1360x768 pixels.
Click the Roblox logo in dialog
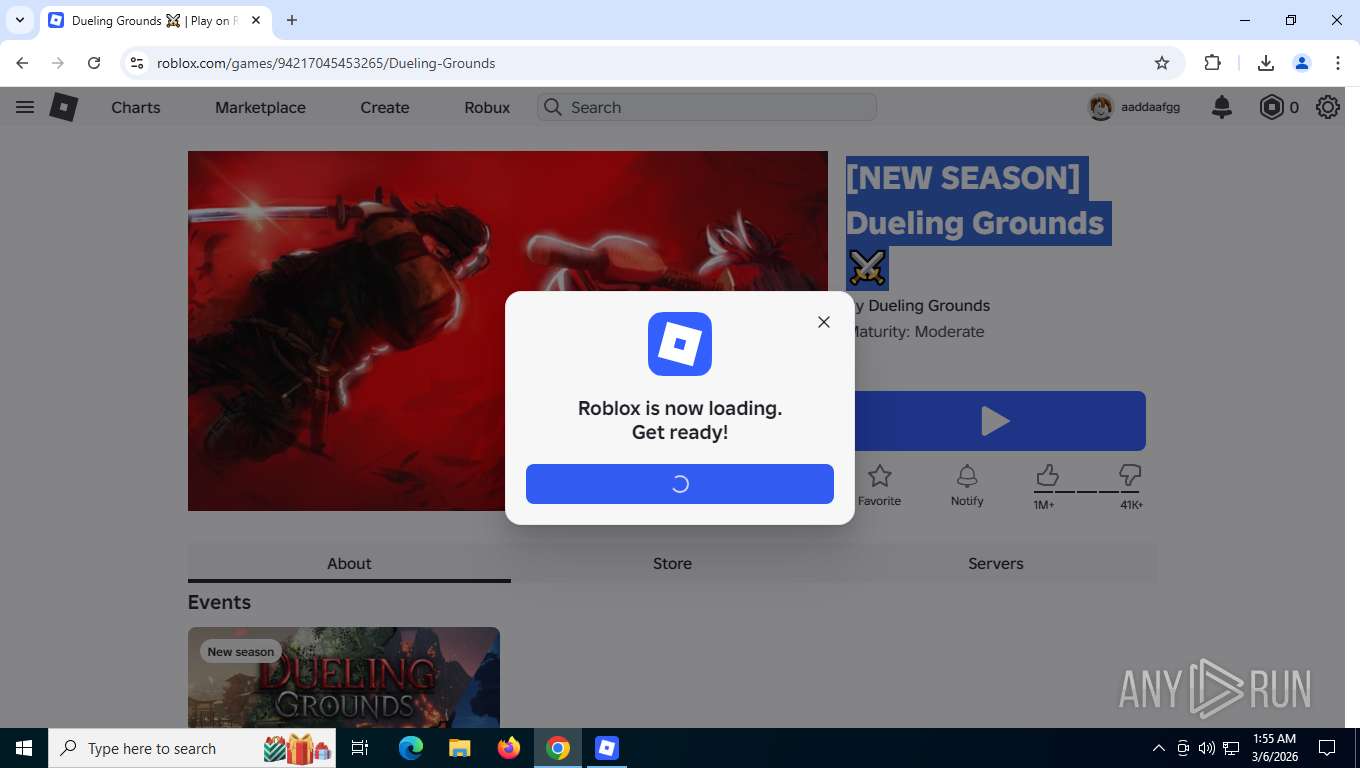(680, 344)
